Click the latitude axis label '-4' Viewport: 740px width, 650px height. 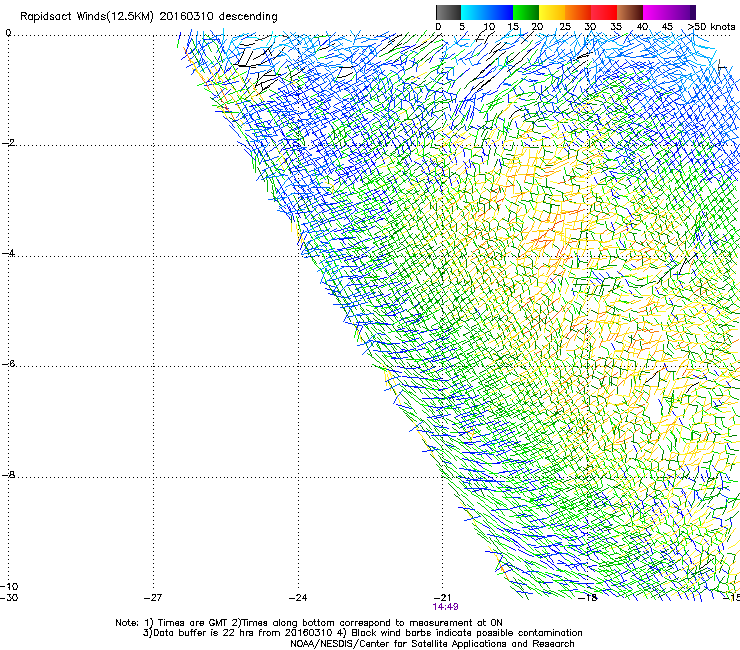pos(8,253)
